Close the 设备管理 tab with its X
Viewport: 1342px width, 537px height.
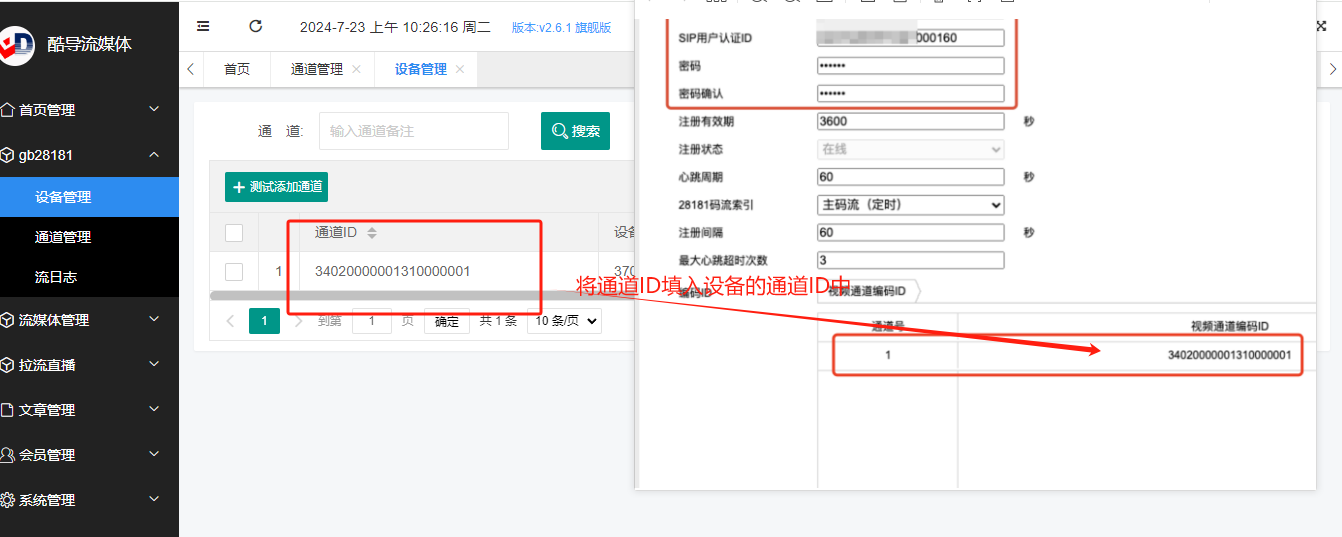point(460,69)
